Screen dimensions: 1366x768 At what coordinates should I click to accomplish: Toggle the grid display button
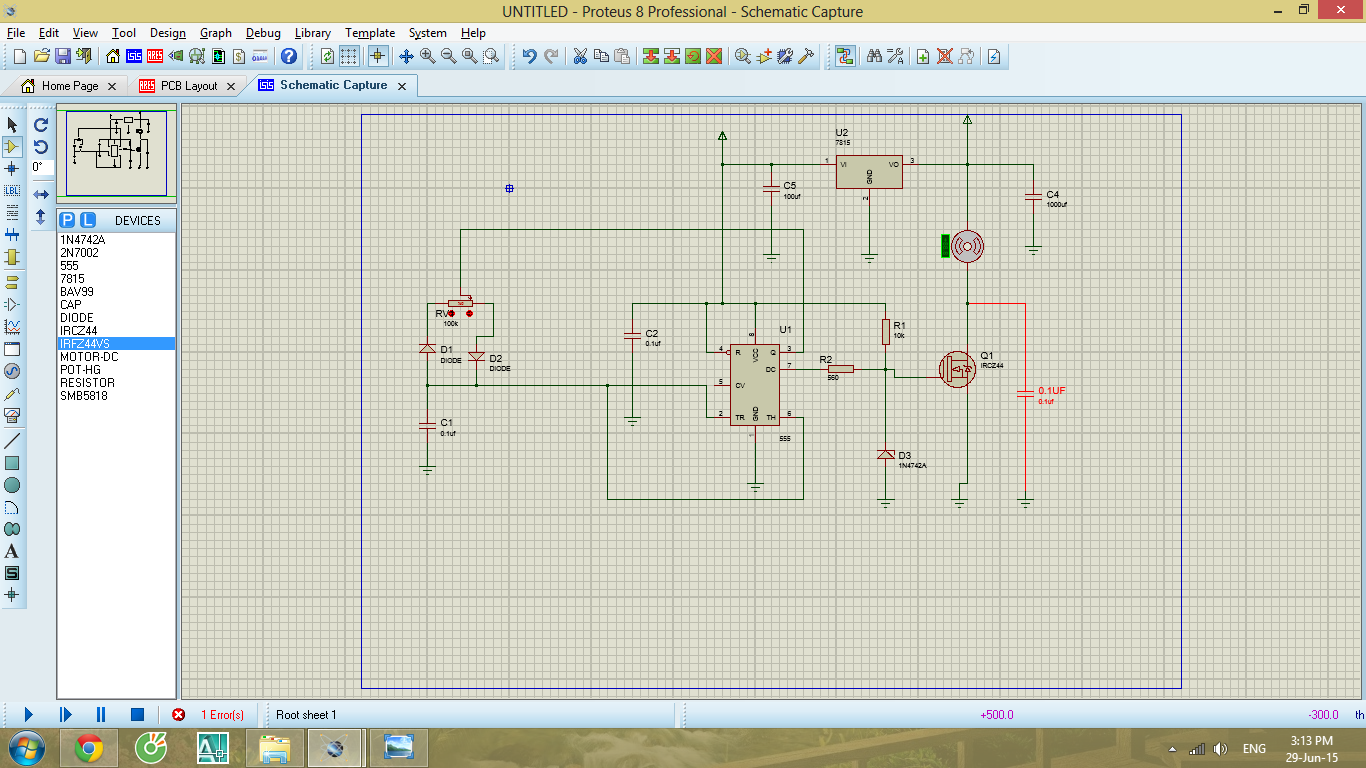coord(349,56)
